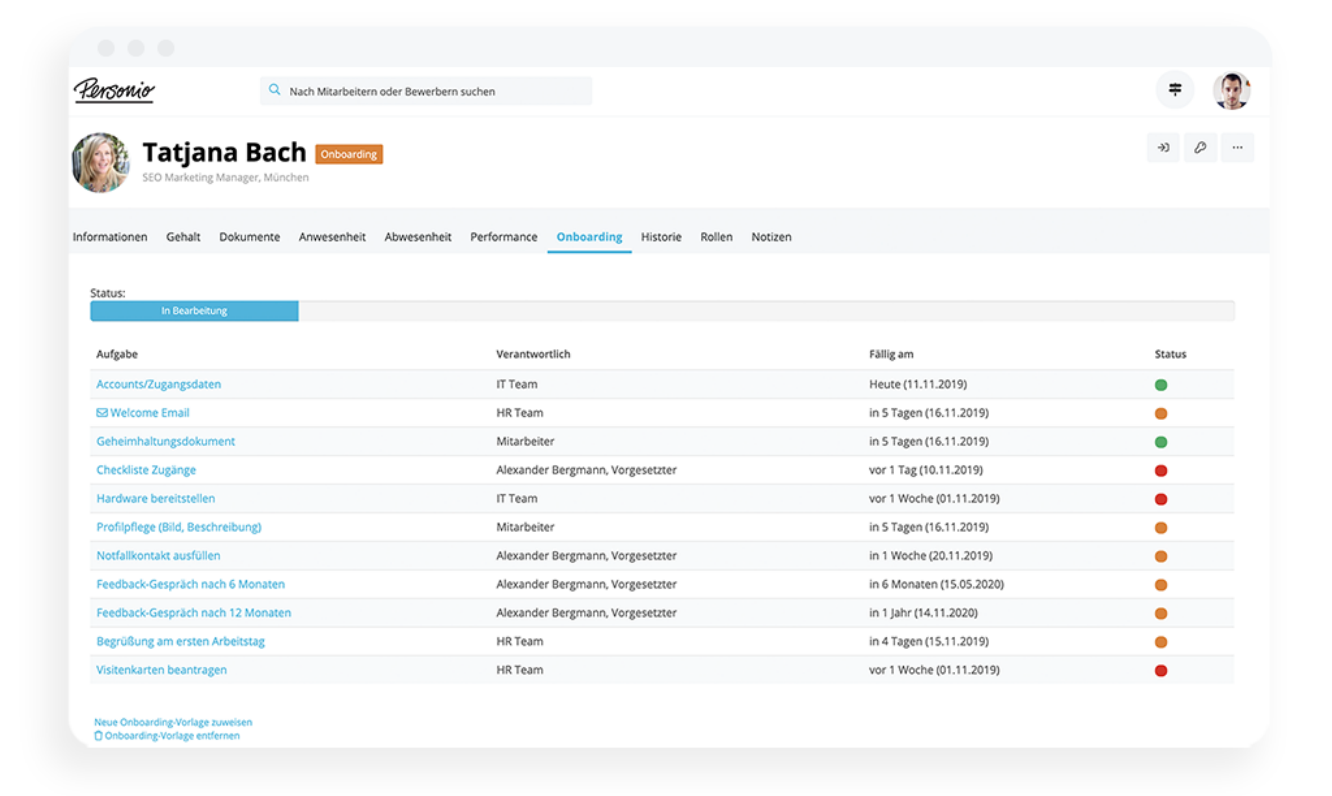Select the Onboarding tab

pos(589,237)
